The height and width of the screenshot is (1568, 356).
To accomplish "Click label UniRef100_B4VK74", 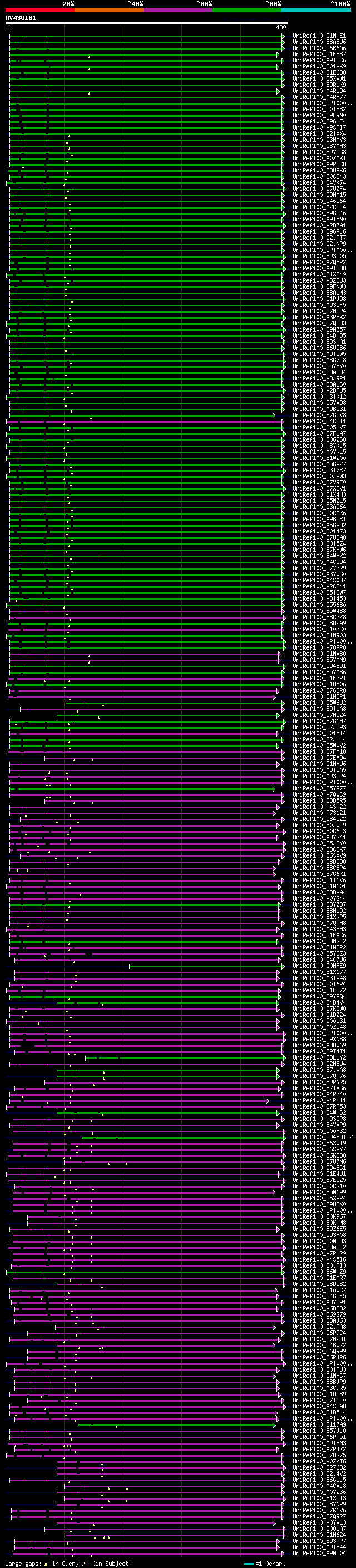I will [319, 182].
